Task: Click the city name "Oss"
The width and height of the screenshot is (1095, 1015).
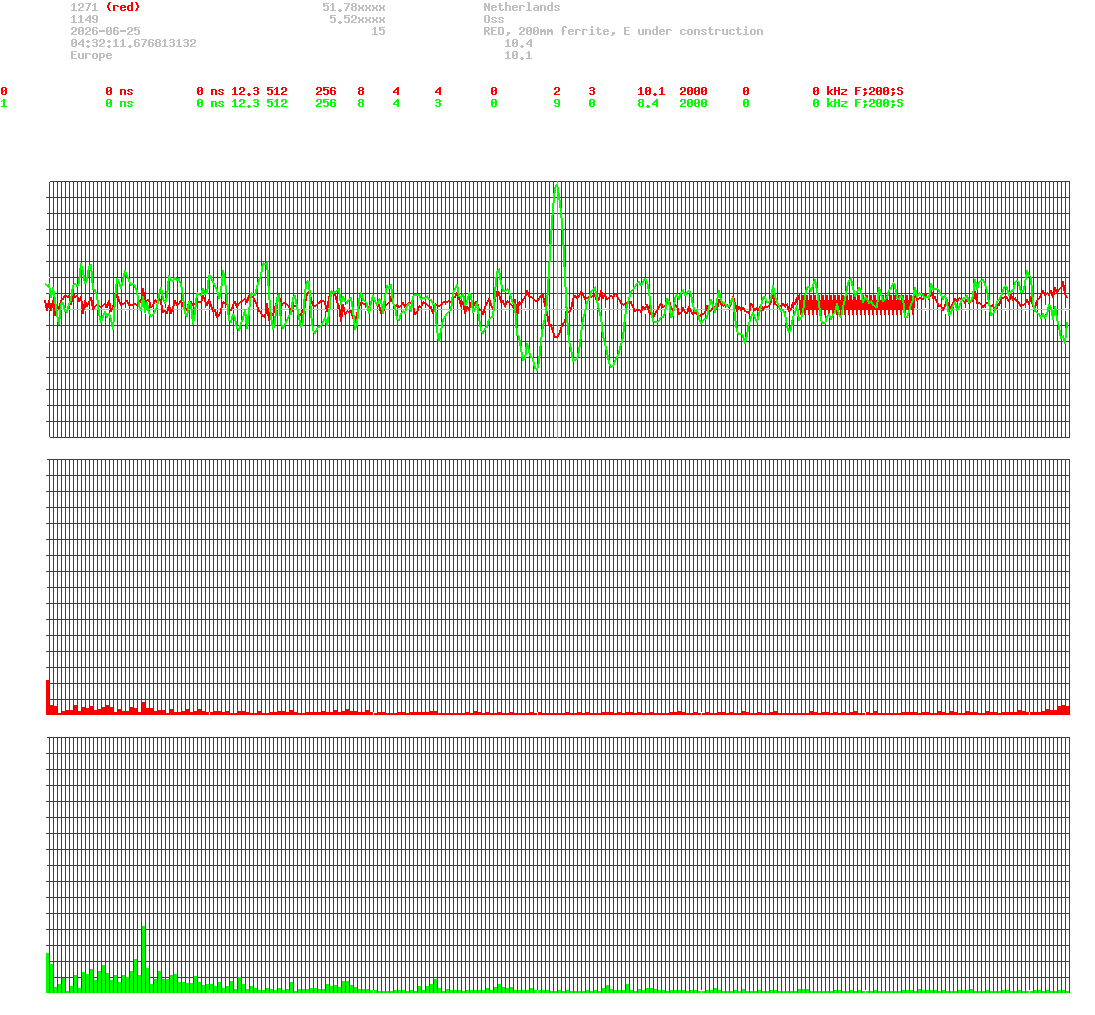Action: point(494,20)
